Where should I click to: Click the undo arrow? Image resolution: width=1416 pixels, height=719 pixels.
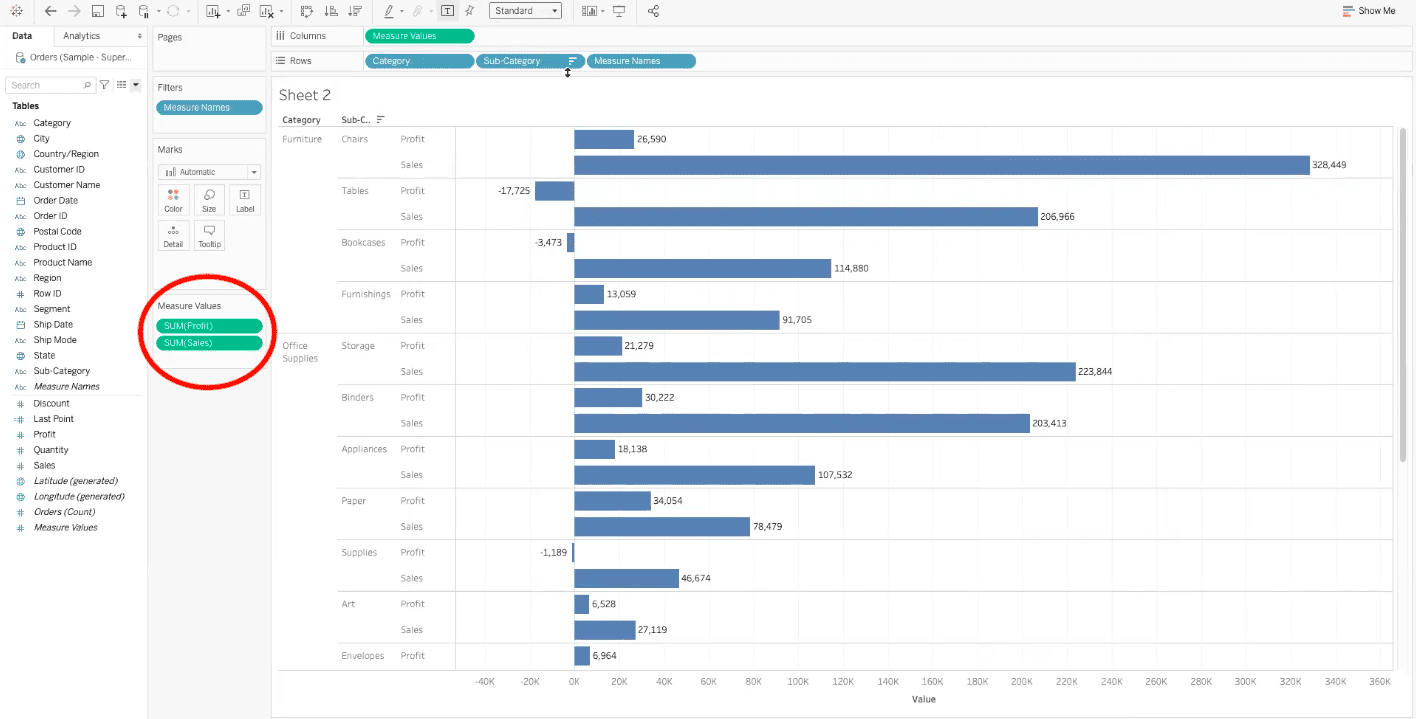point(49,11)
